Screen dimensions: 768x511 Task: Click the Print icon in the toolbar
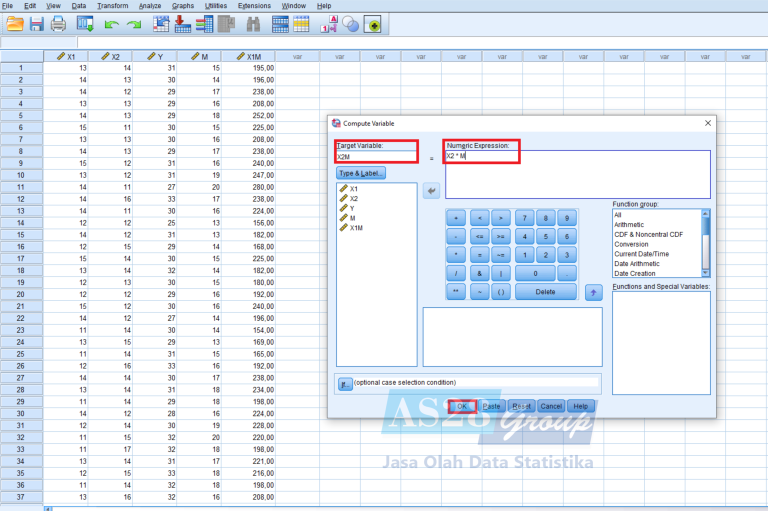point(59,23)
